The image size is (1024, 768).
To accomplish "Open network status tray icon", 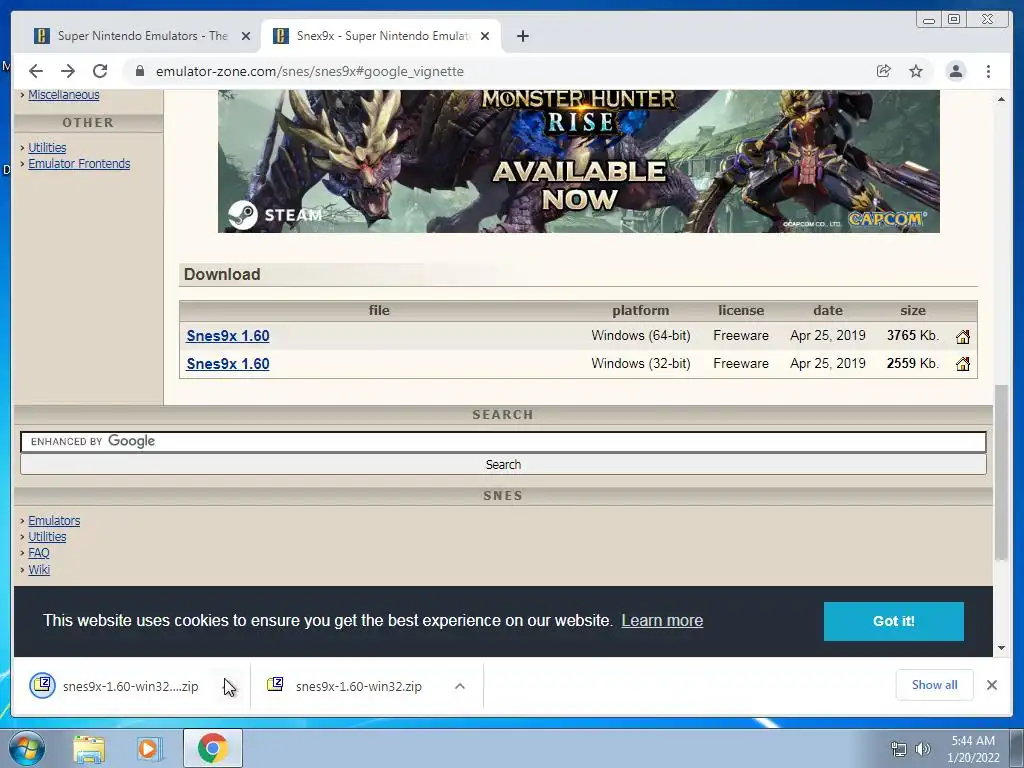I will click(x=899, y=749).
